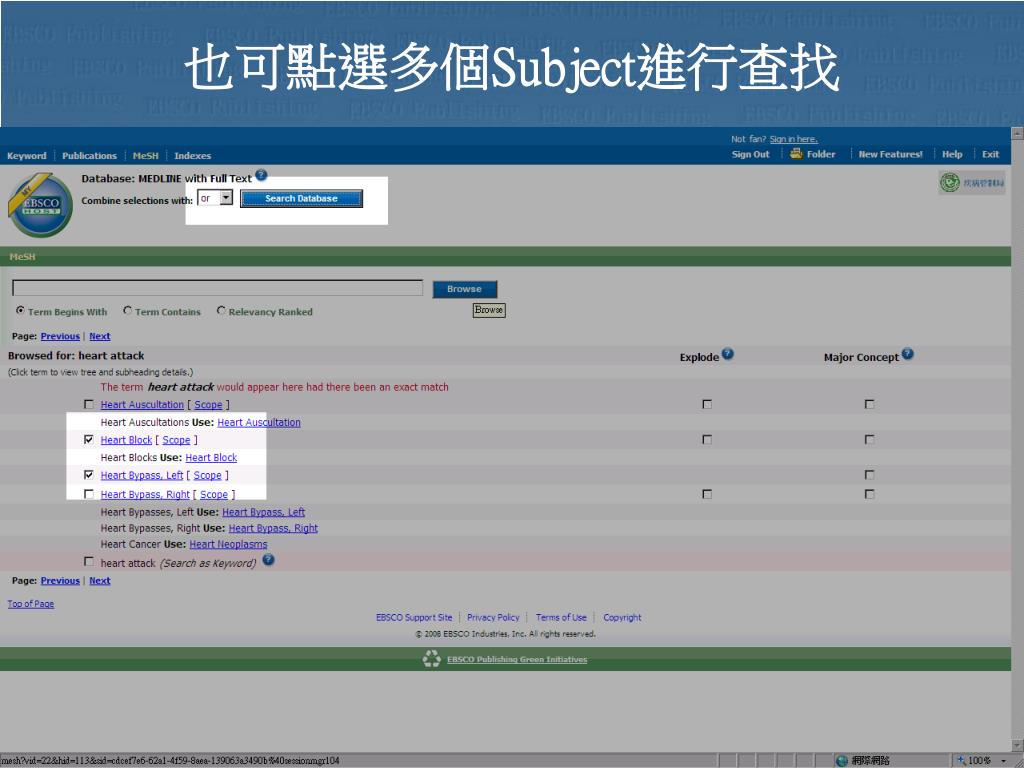Viewport: 1024px width, 768px height.
Task: Open Scope note for Heart Bypass, Right
Action: tap(214, 495)
